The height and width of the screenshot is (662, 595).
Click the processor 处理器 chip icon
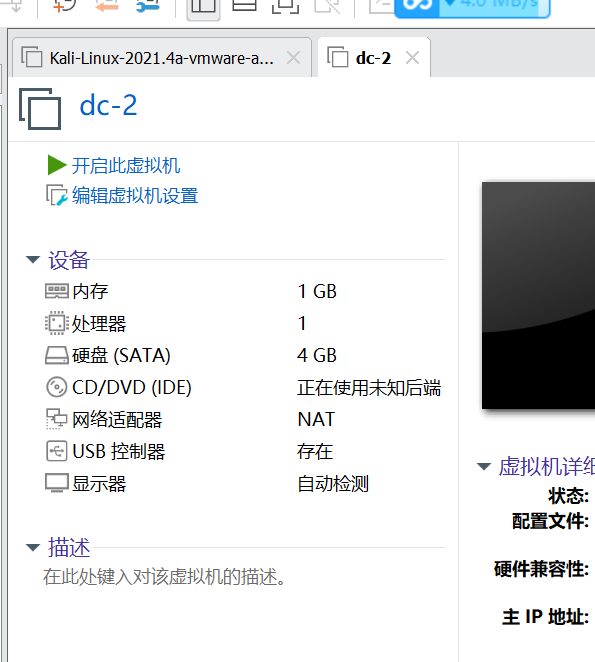tap(57, 323)
